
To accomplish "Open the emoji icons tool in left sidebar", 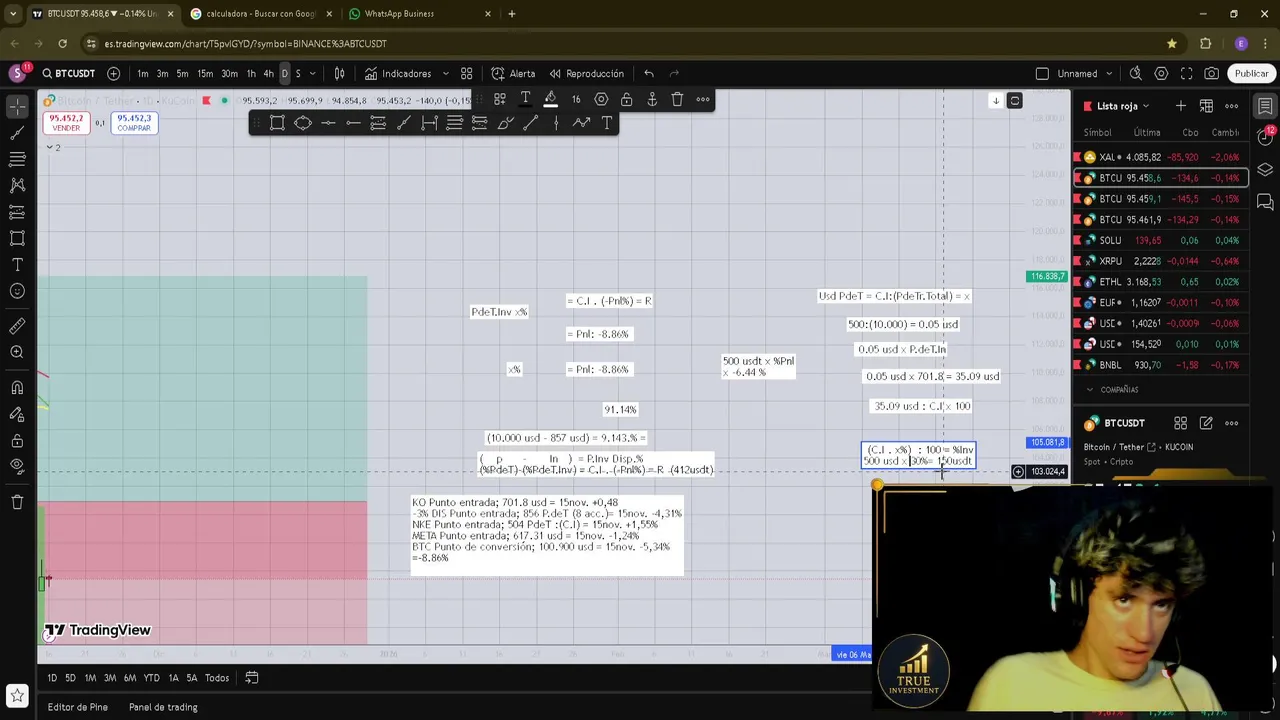I will point(17,291).
